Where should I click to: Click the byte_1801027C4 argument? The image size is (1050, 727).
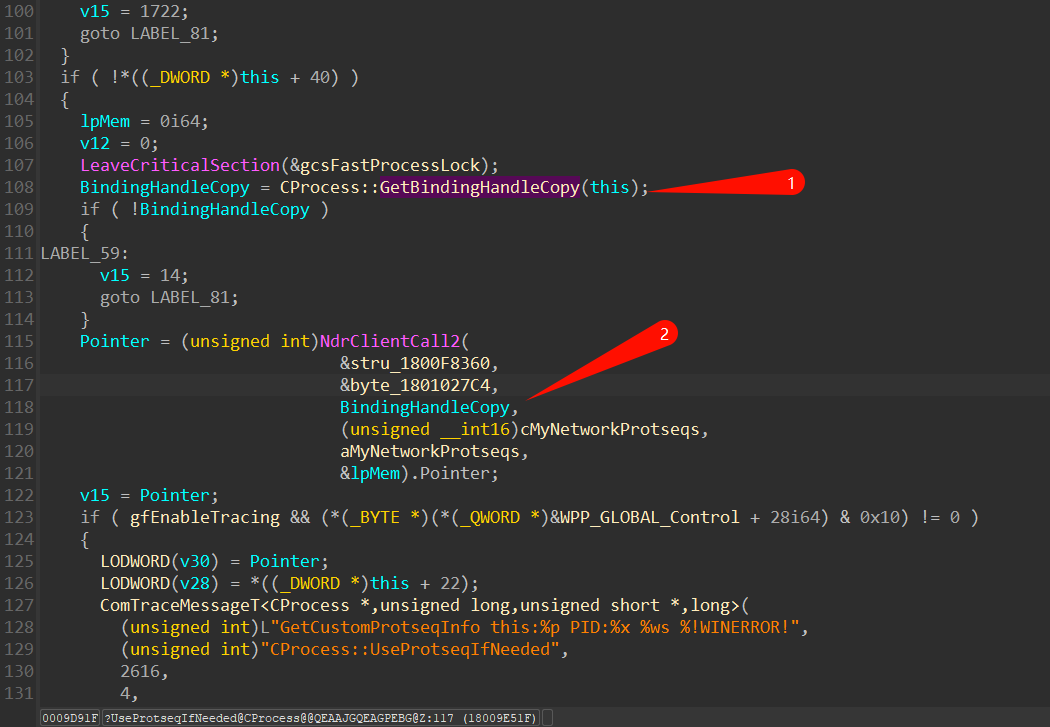pos(423,385)
